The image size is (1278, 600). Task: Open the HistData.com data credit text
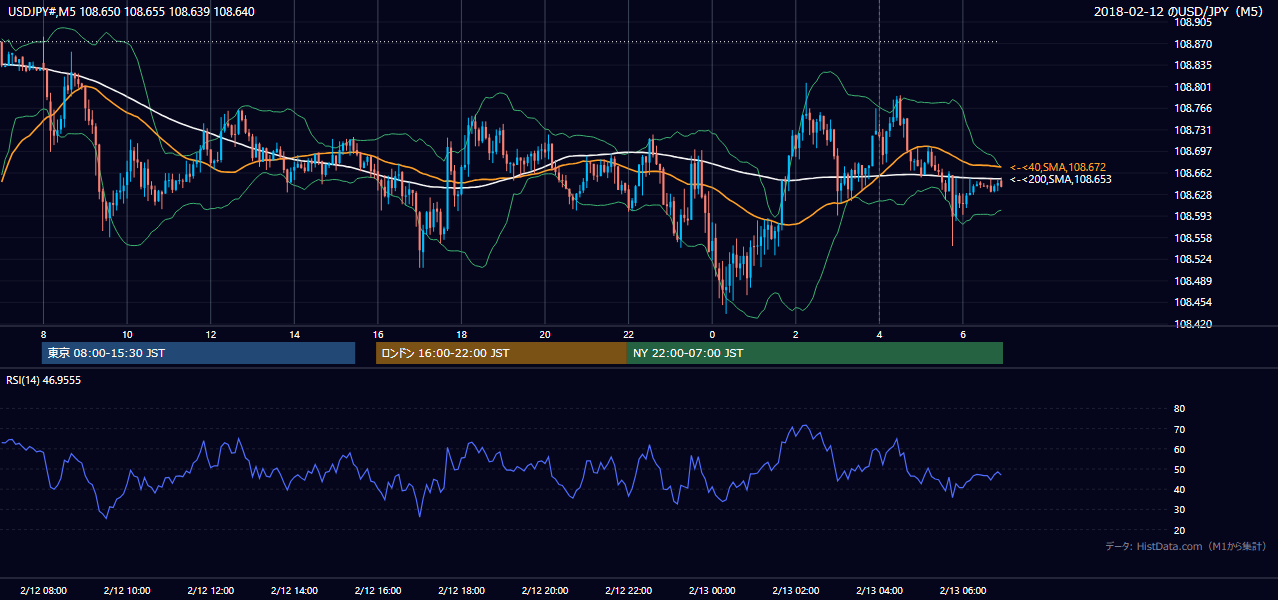click(x=1186, y=546)
